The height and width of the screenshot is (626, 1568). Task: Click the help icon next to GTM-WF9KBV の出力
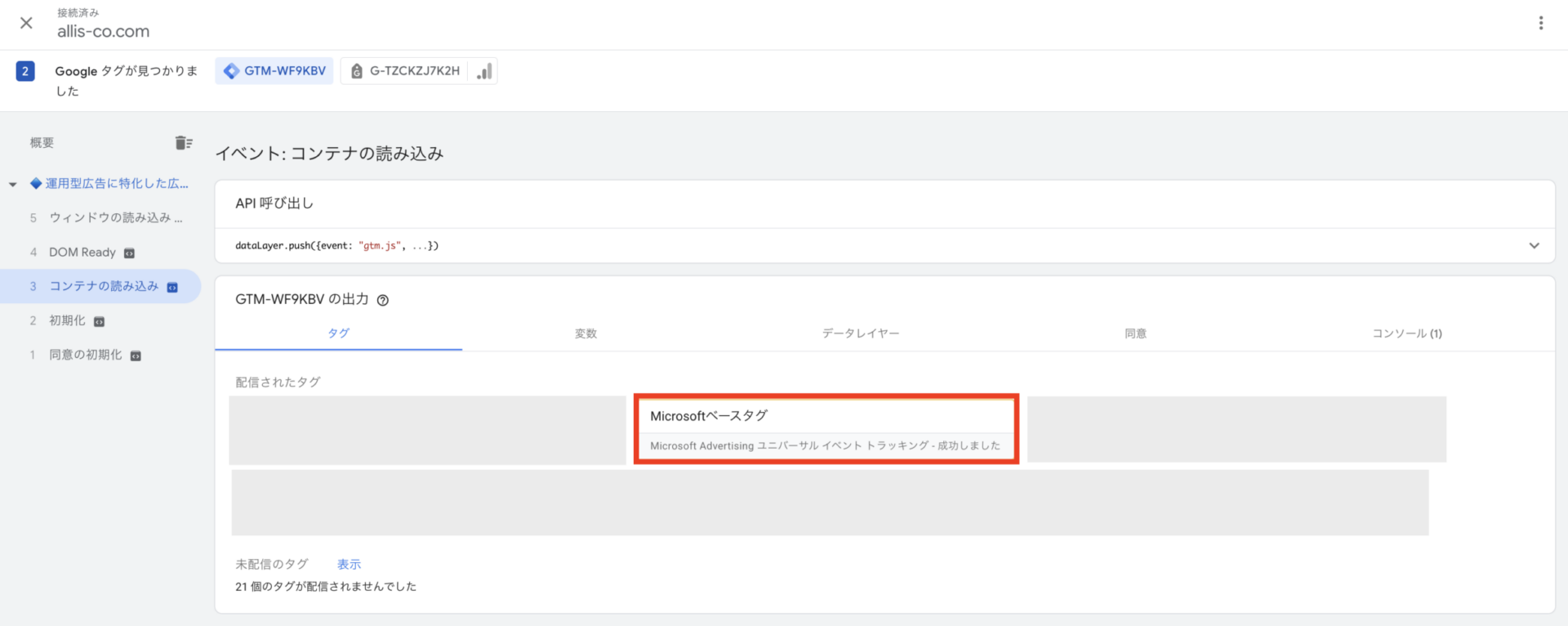pyautogui.click(x=383, y=300)
